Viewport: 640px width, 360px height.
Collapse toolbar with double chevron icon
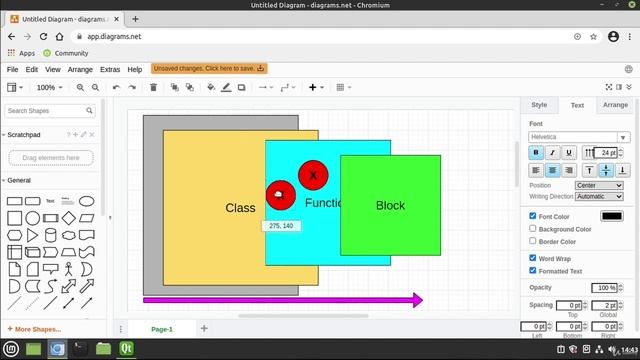[x=629, y=87]
